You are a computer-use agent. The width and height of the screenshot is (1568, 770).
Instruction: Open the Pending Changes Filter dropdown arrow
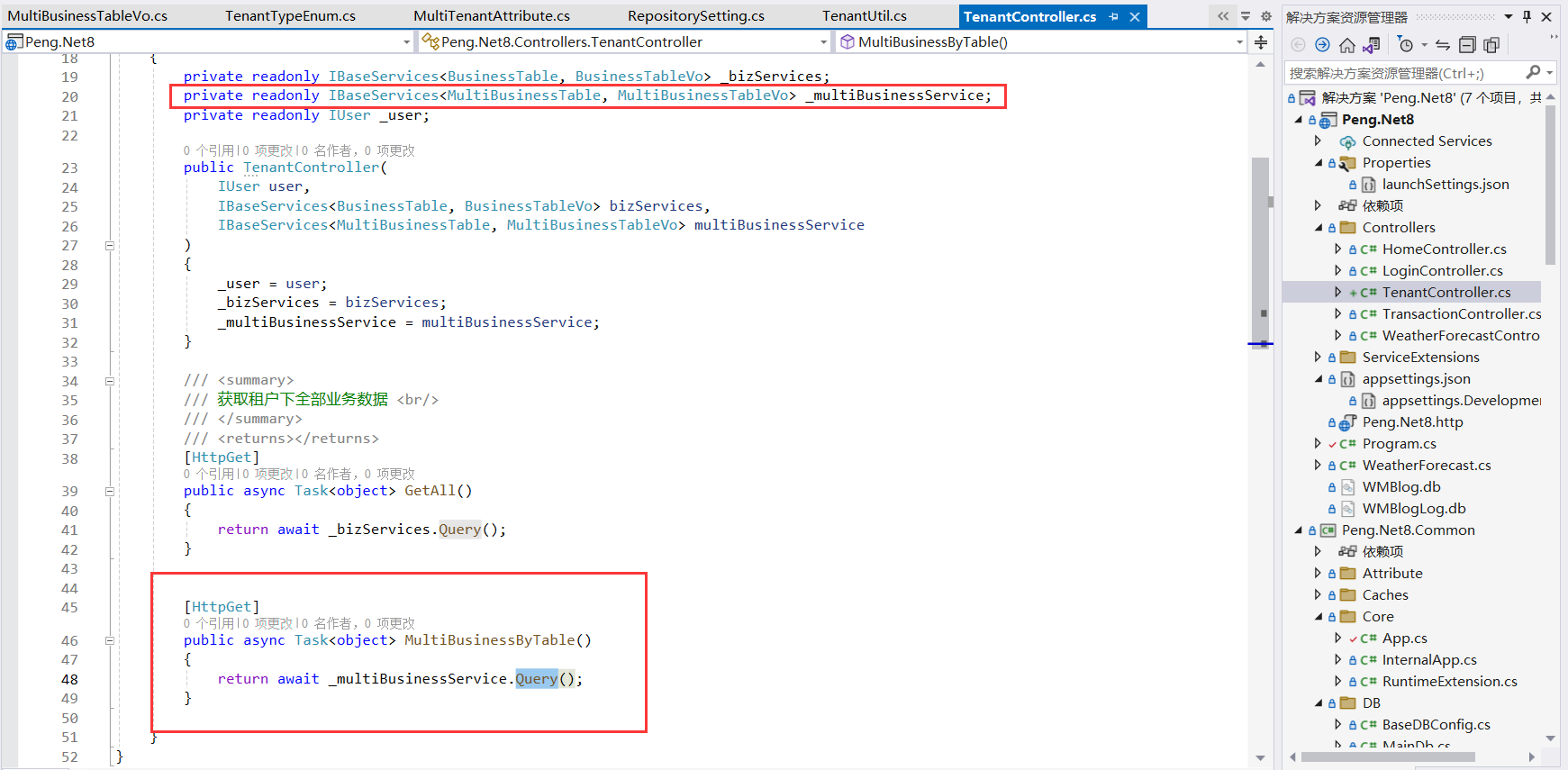click(1424, 45)
